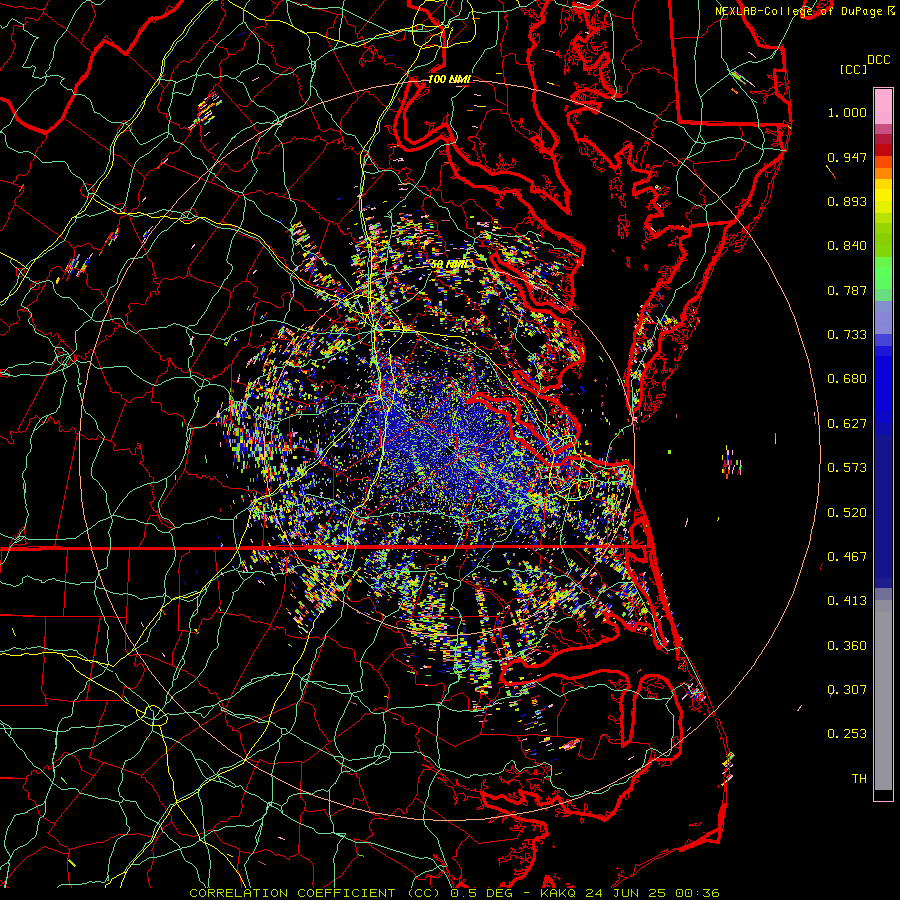Viewport: 900px width, 900px height.
Task: Click the 0.787 scale value
Action: tap(847, 290)
